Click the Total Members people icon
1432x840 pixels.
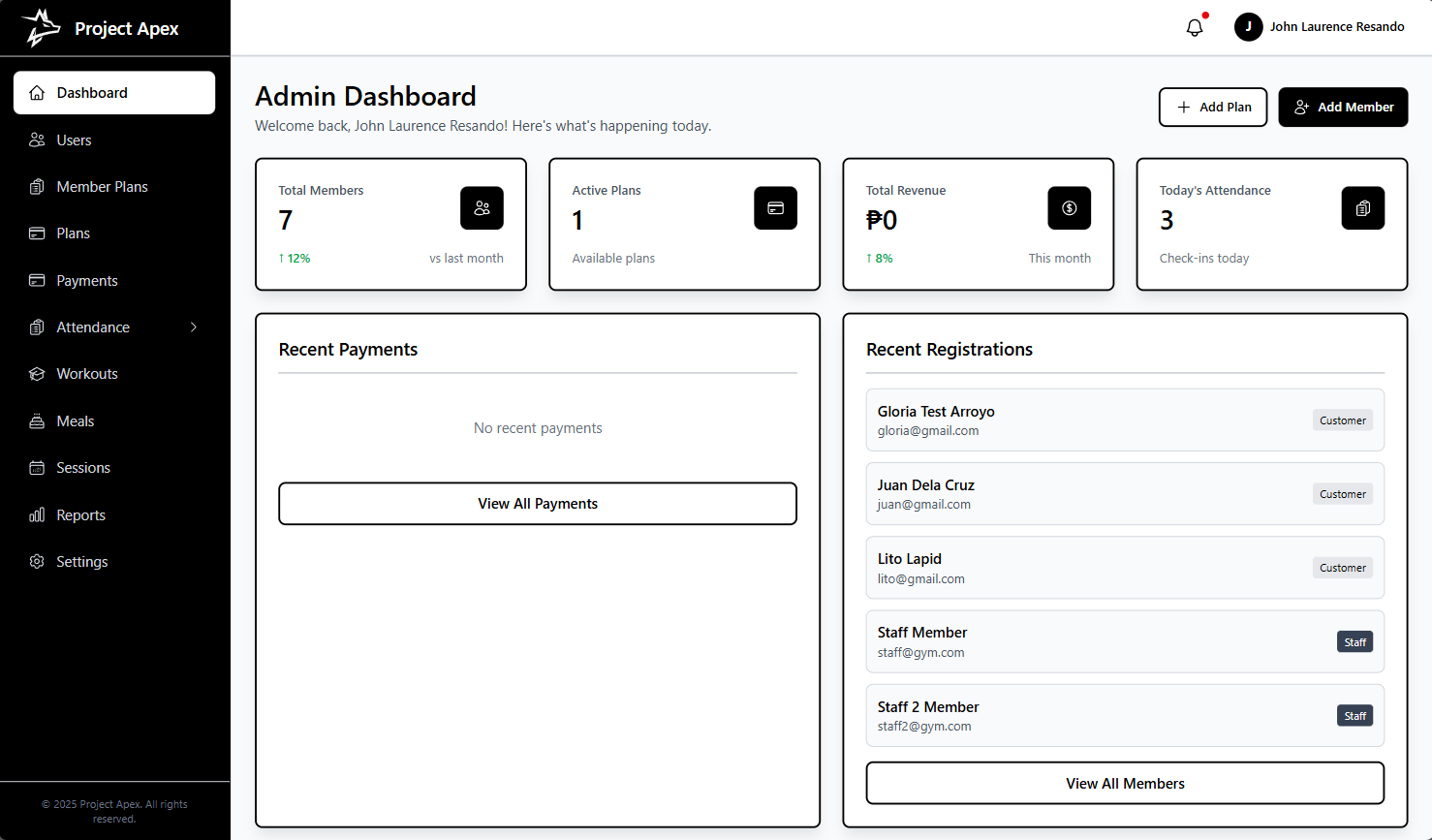(x=482, y=208)
